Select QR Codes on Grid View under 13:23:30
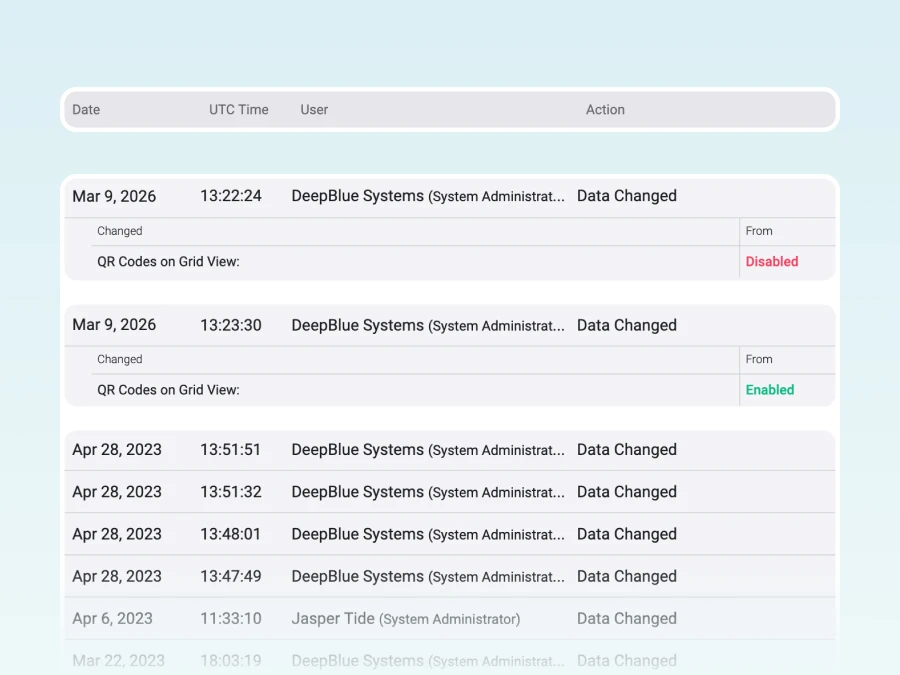Screen dimensions: 900x675 [168, 390]
